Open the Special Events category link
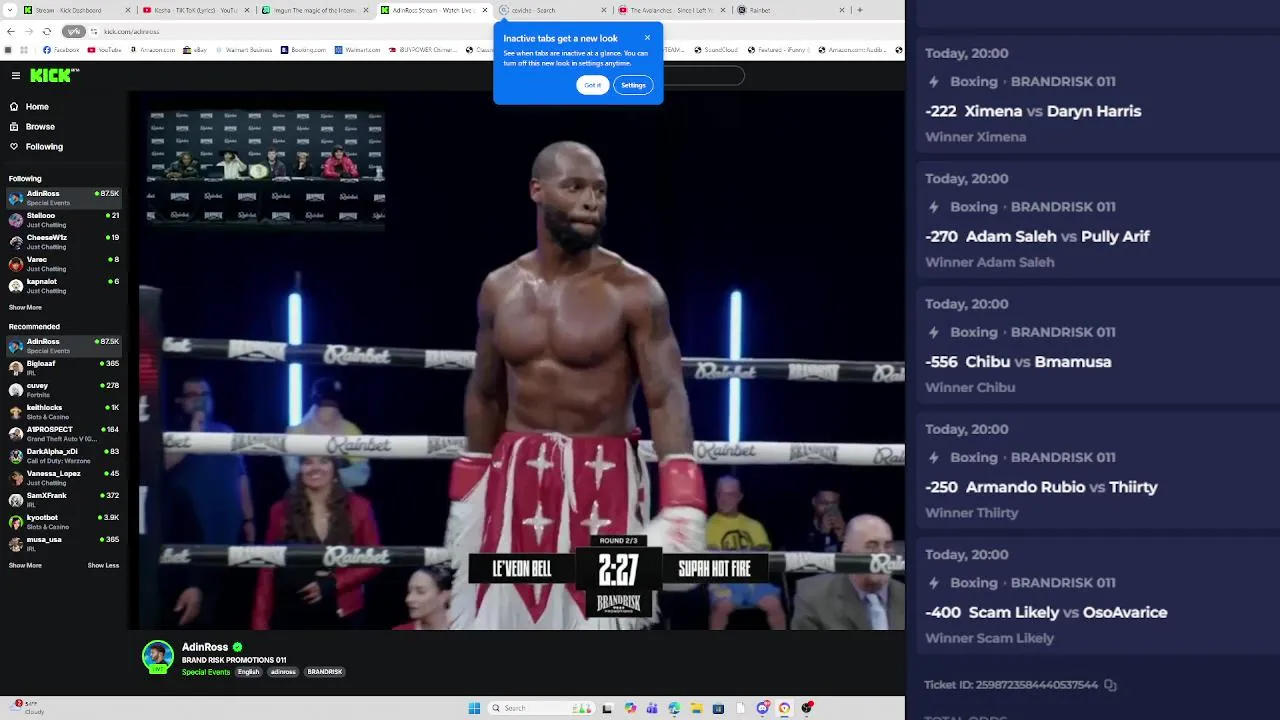The image size is (1280, 720). point(206,672)
